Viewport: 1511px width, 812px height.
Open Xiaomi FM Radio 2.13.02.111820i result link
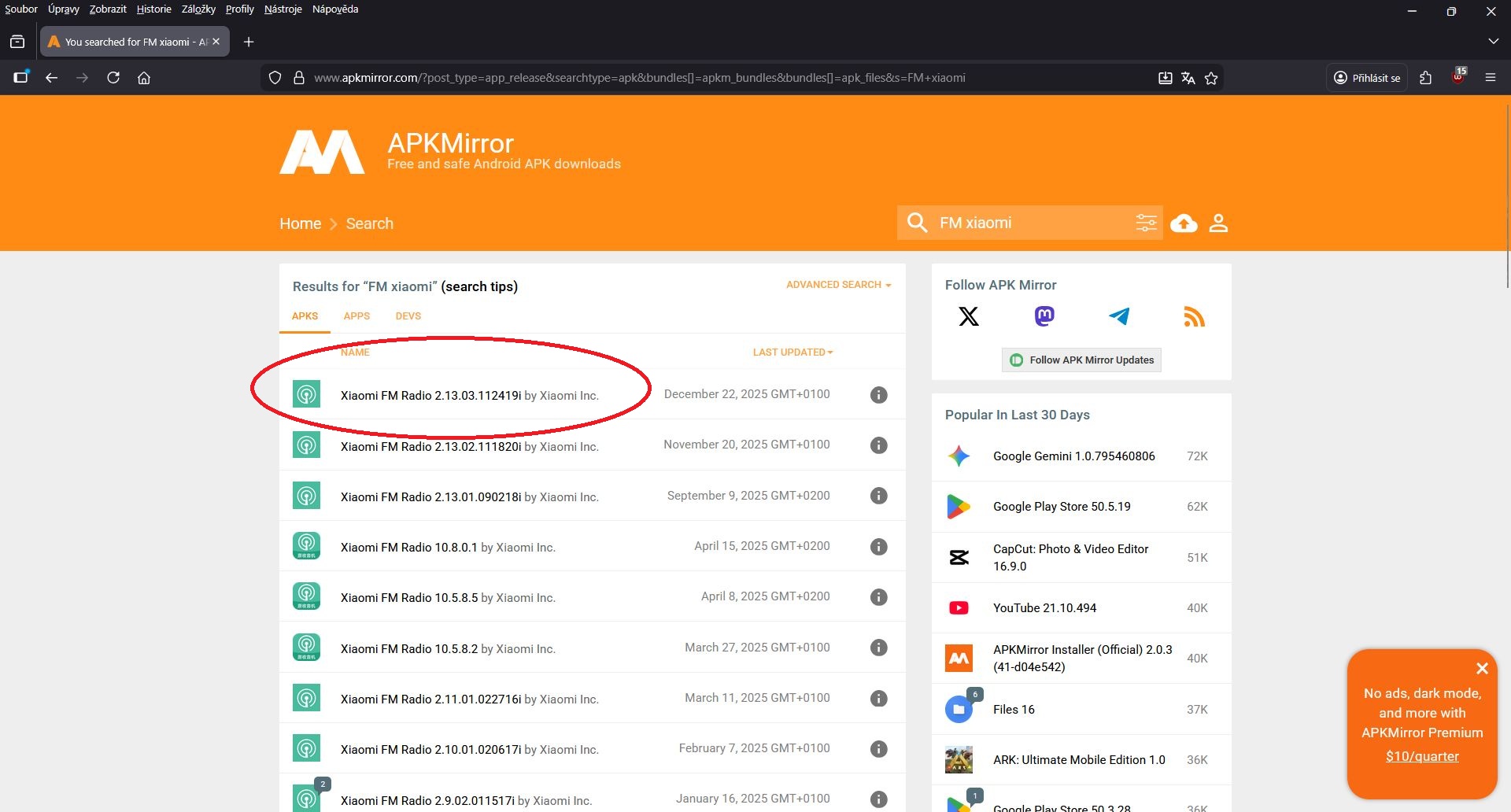(430, 446)
